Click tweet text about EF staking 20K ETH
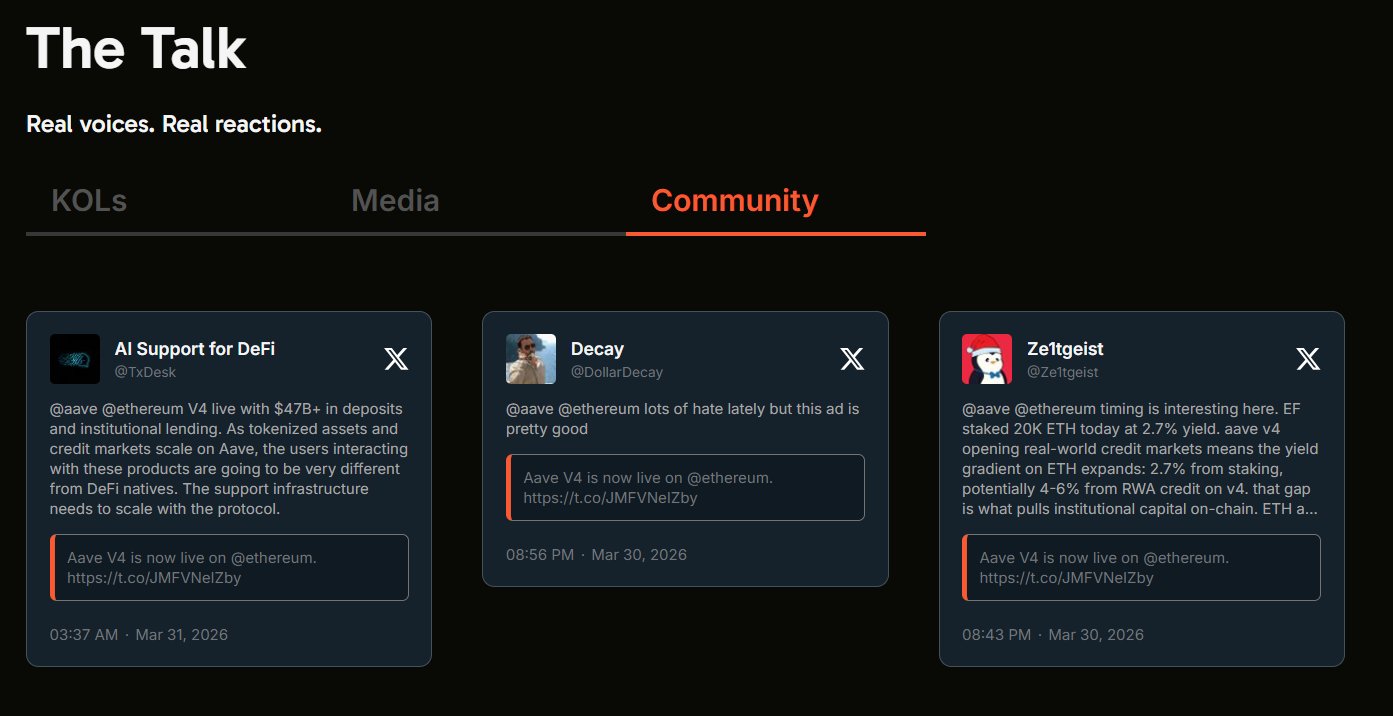1393x716 pixels. [x=1141, y=459]
